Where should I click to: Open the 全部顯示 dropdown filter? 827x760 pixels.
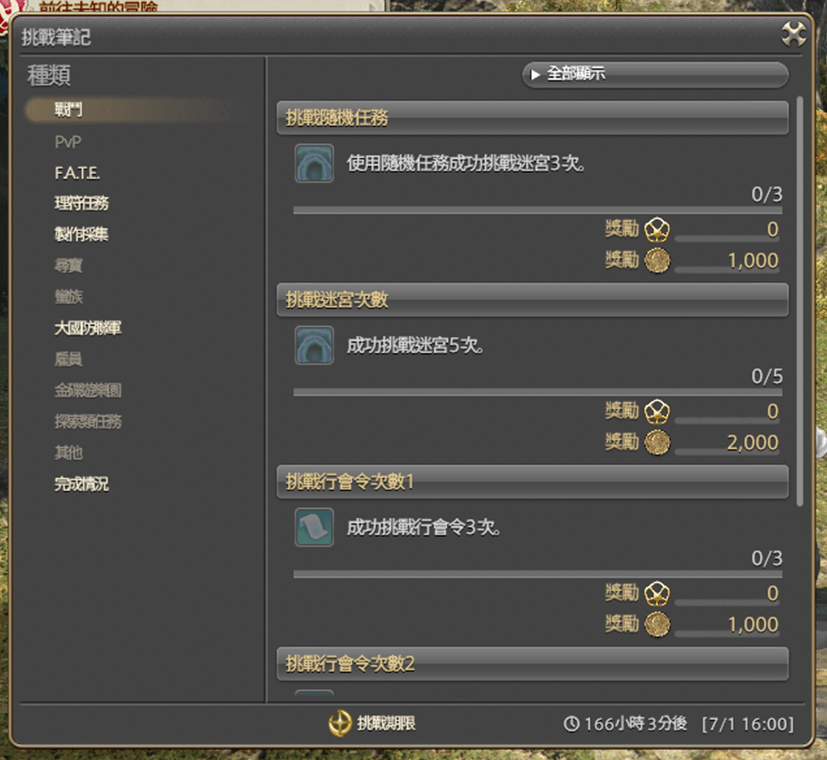[x=655, y=74]
